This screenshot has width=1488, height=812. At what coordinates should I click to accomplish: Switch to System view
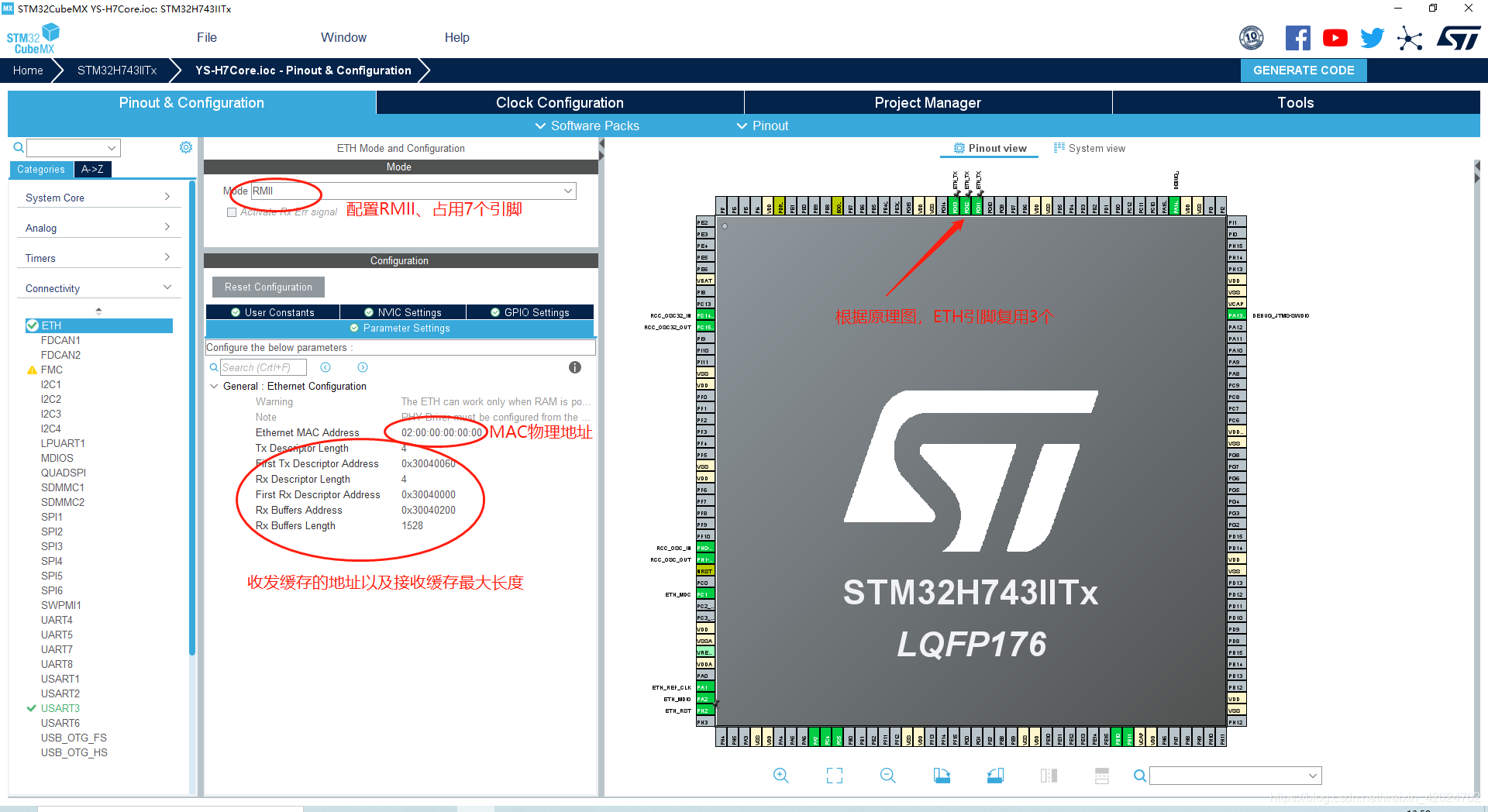1090,148
